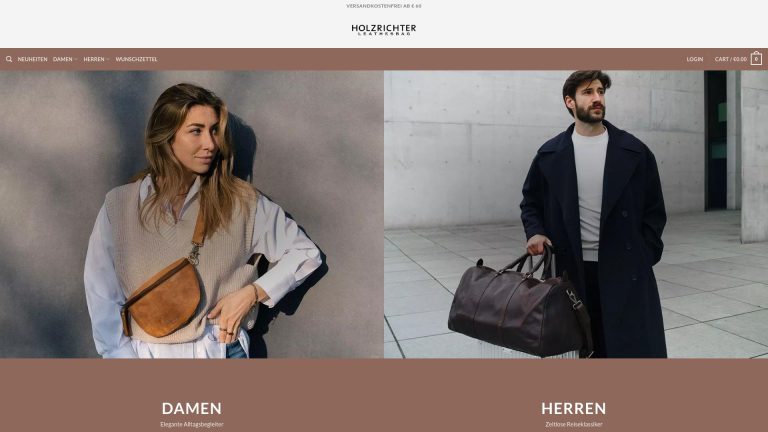This screenshot has height=432, width=768.
Task: Click the Holzrichter Leatherbag logo
Action: pyautogui.click(x=384, y=29)
